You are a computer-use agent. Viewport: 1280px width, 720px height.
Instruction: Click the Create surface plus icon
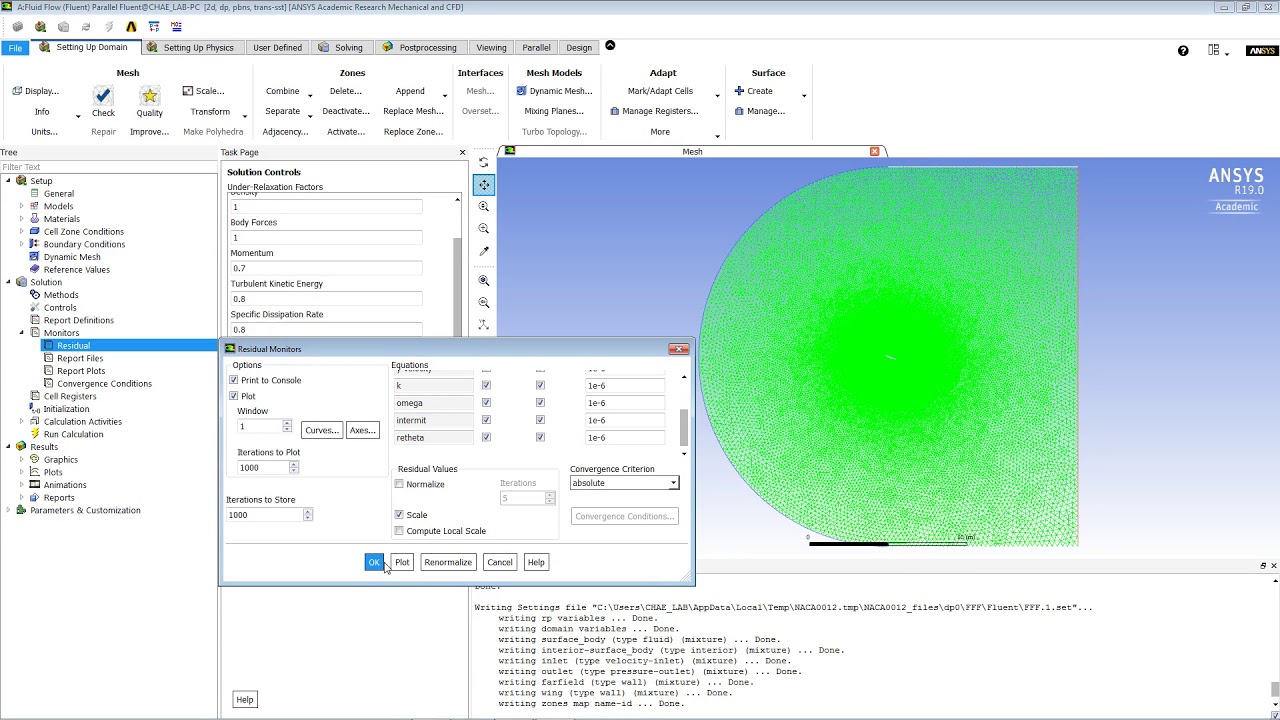(739, 91)
